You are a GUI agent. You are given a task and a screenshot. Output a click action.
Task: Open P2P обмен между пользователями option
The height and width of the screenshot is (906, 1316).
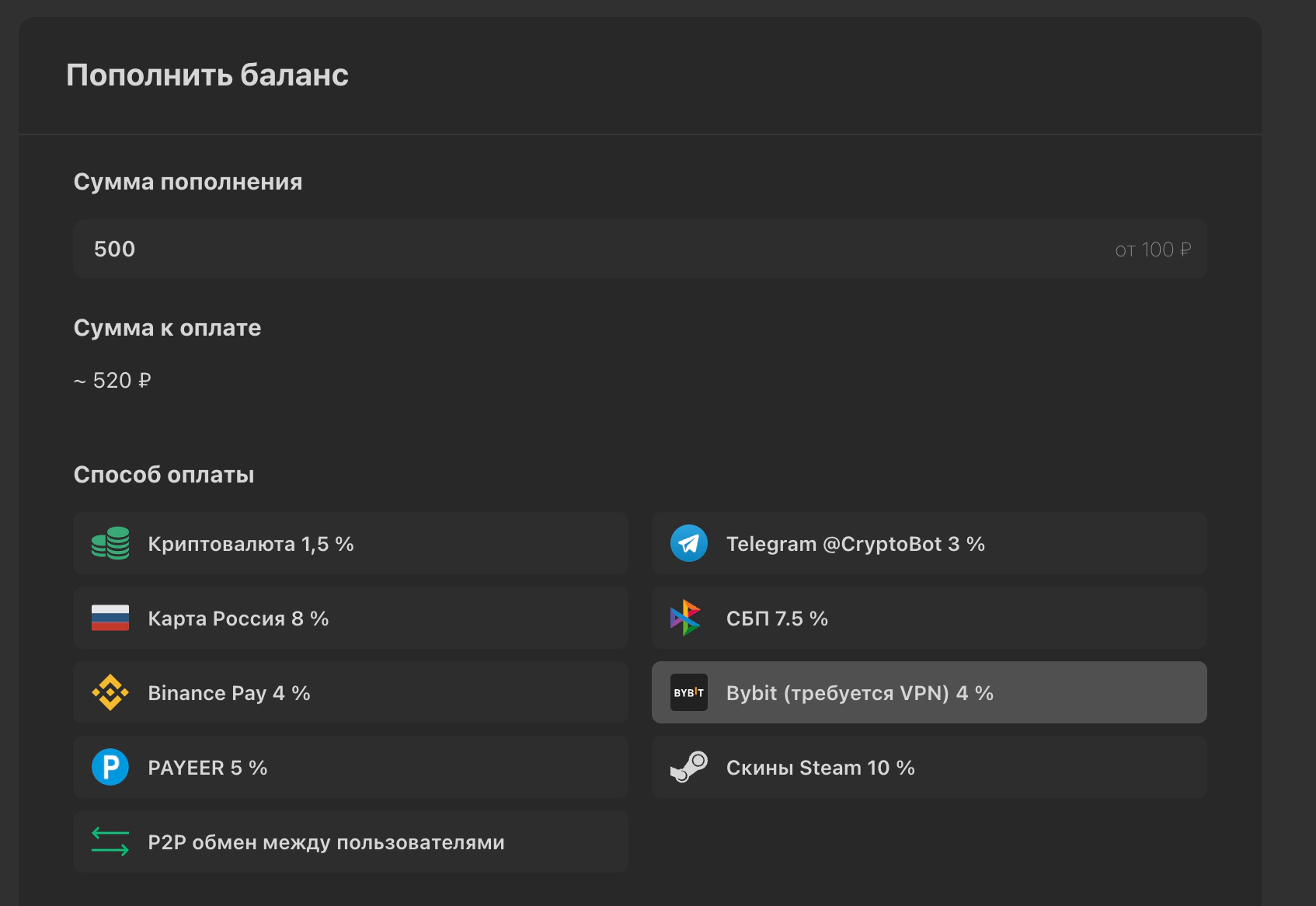coord(350,842)
